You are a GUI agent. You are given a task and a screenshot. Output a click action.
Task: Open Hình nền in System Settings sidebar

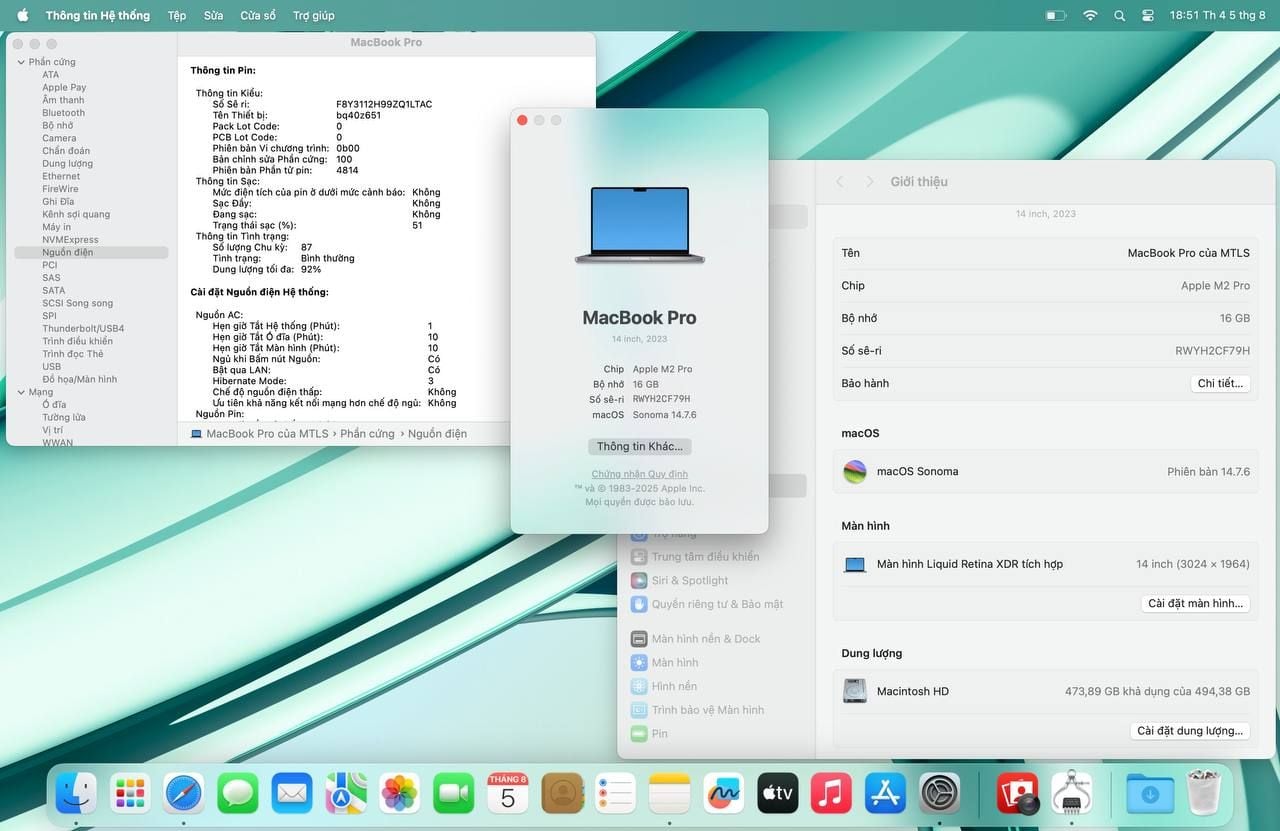click(663, 687)
